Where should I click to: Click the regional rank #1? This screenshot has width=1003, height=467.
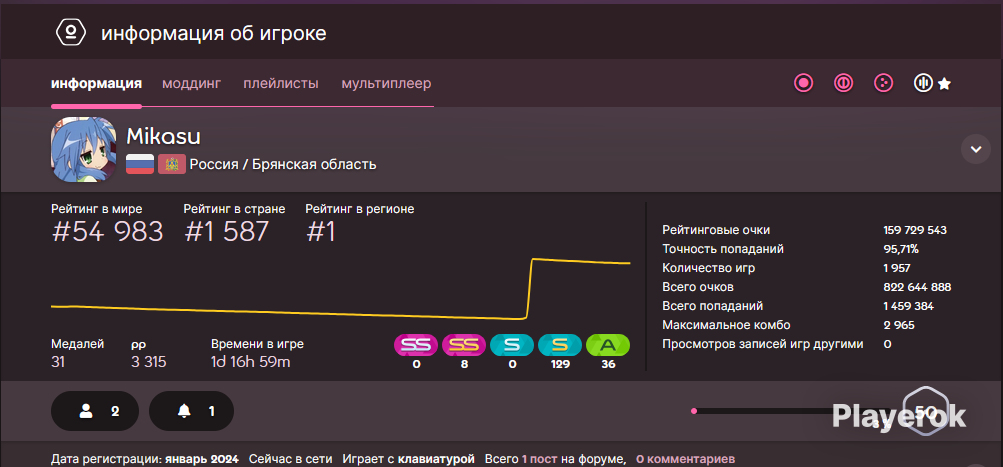320,232
